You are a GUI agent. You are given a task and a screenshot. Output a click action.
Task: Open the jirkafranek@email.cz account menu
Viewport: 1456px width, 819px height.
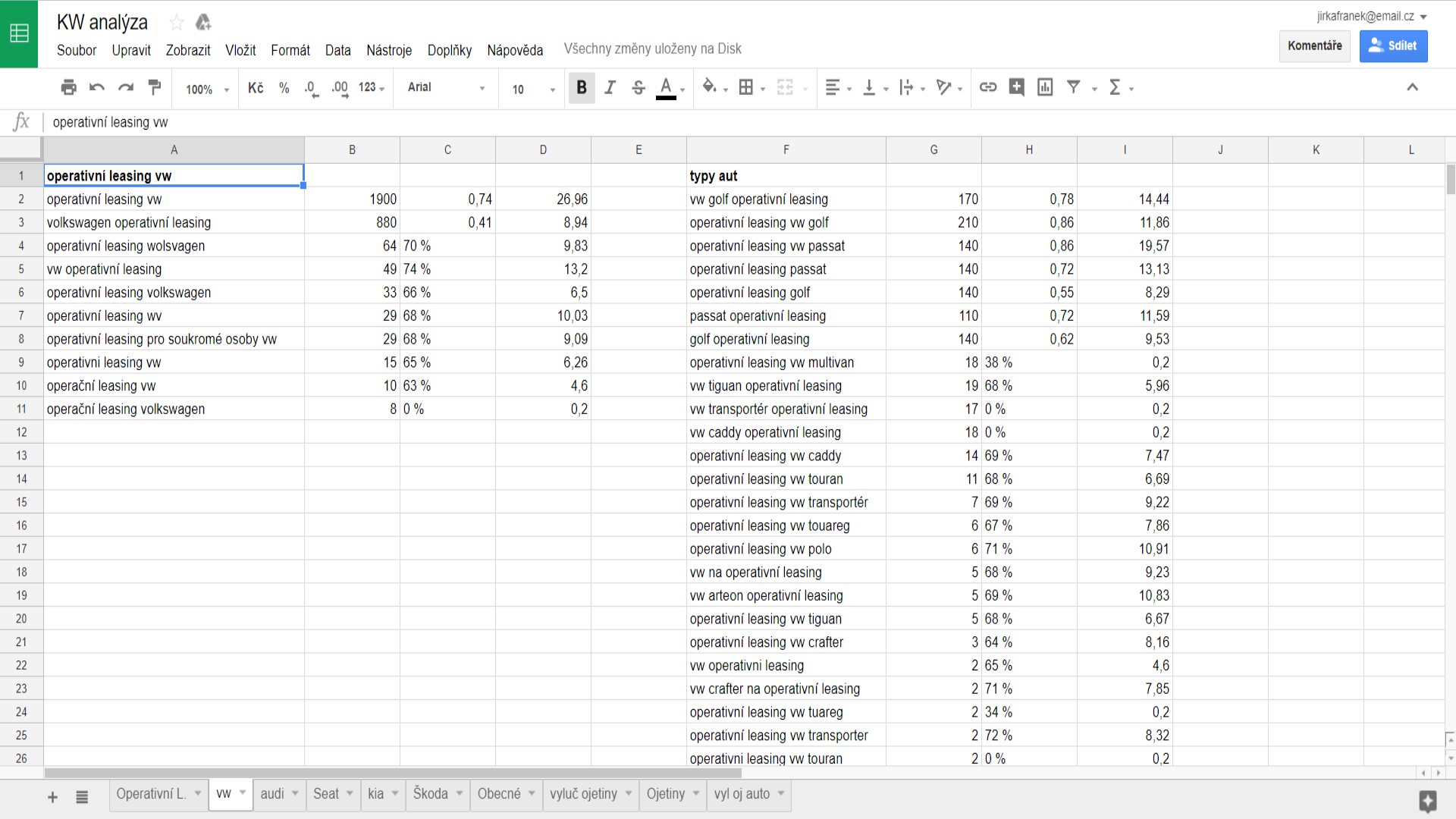pos(1371,16)
